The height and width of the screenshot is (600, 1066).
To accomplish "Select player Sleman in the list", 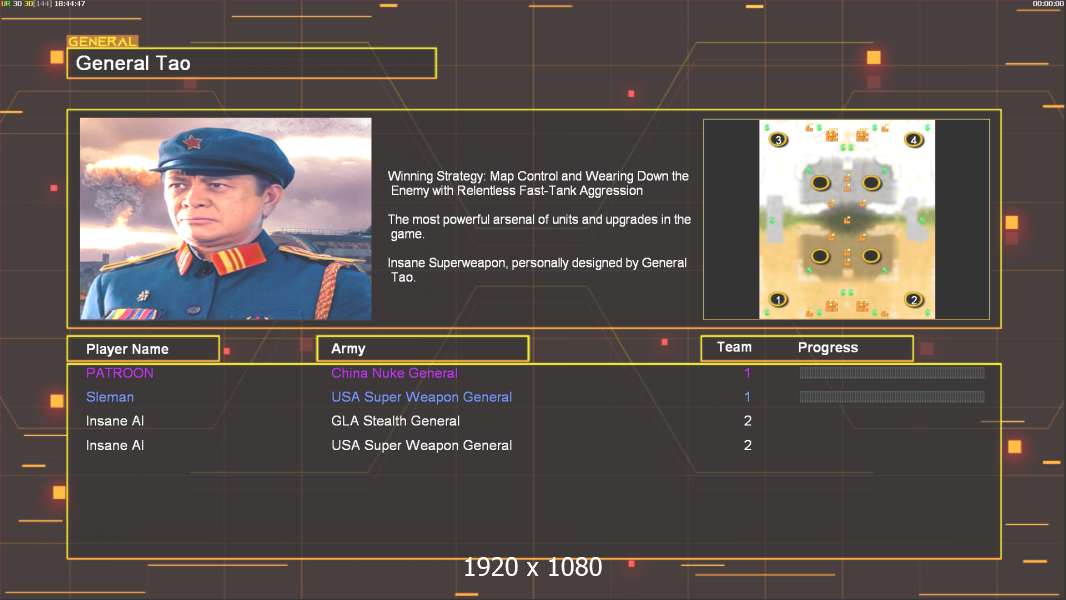I will [110, 397].
